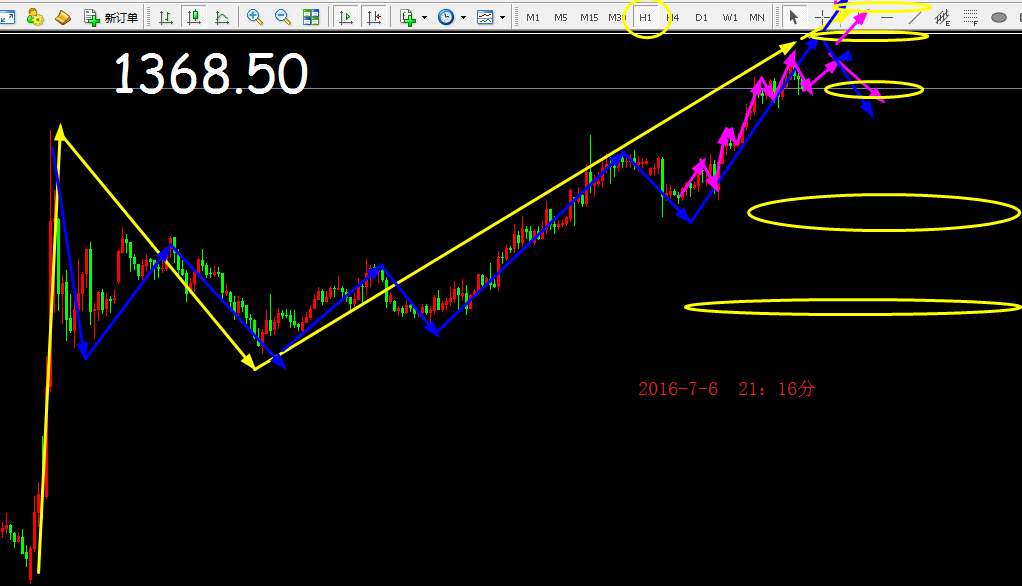
Task: Select the W1 timeframe
Action: click(x=730, y=18)
